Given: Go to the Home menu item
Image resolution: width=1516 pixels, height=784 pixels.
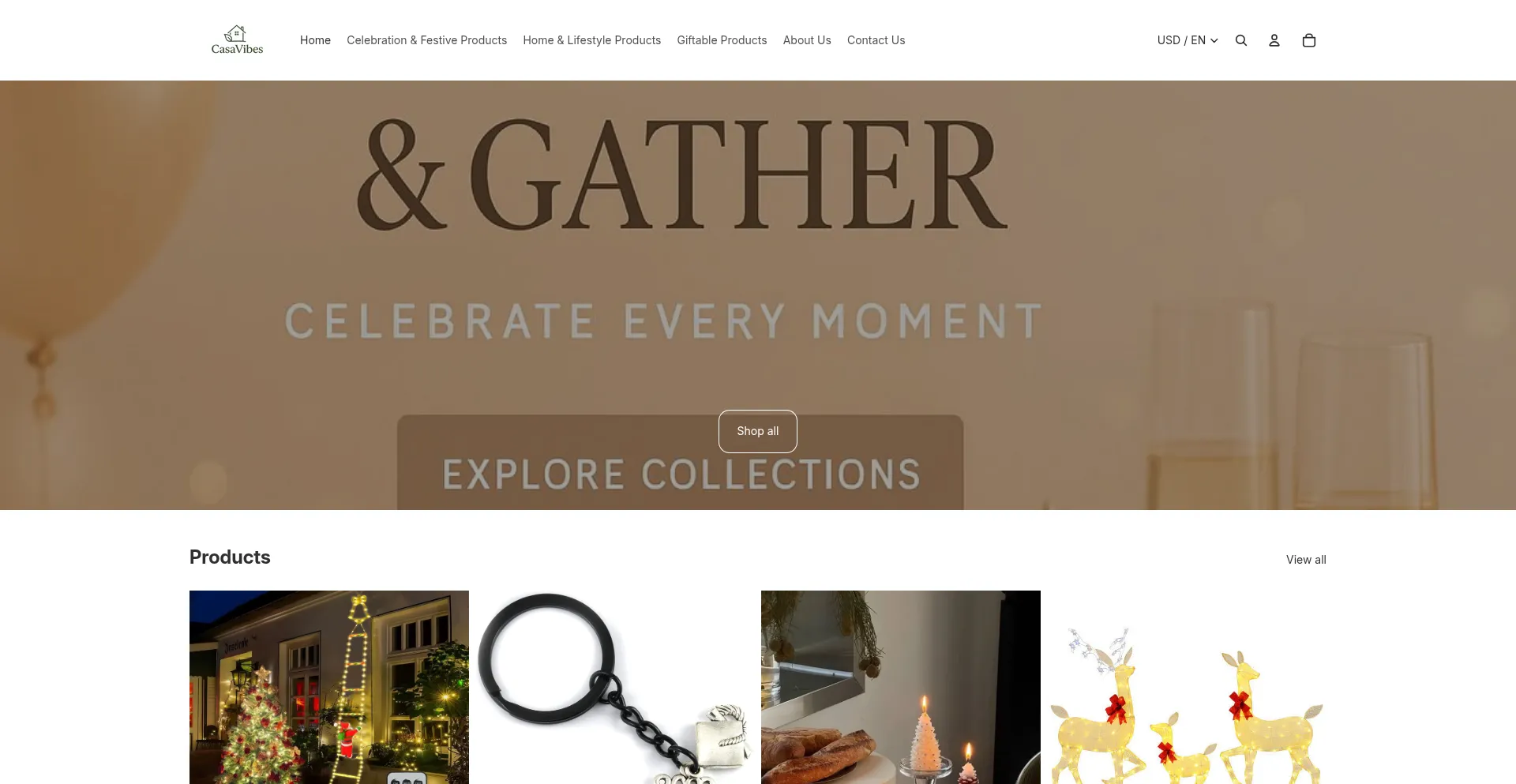Looking at the screenshot, I should [315, 40].
